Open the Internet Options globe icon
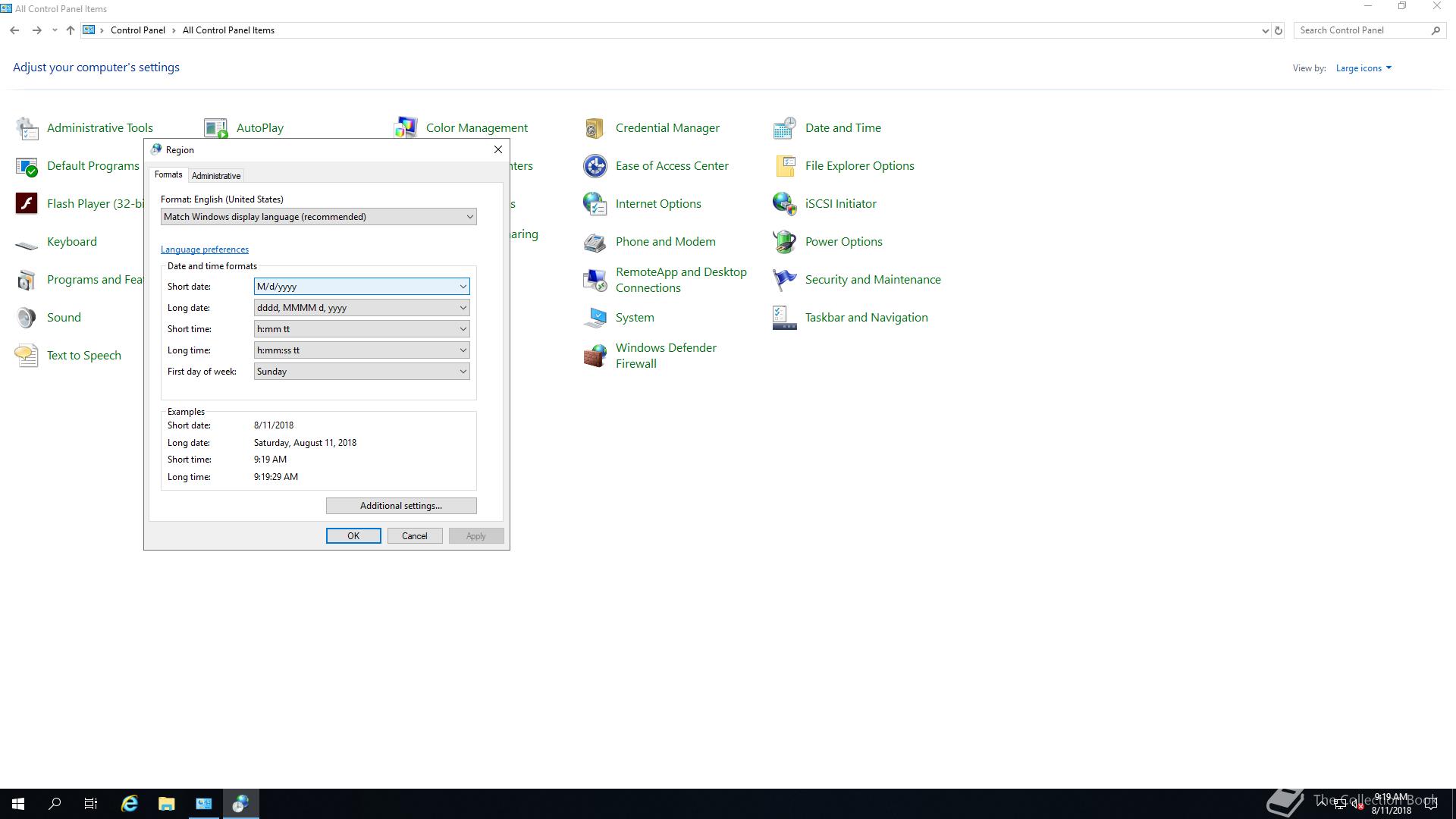The width and height of the screenshot is (1456, 819). click(595, 204)
